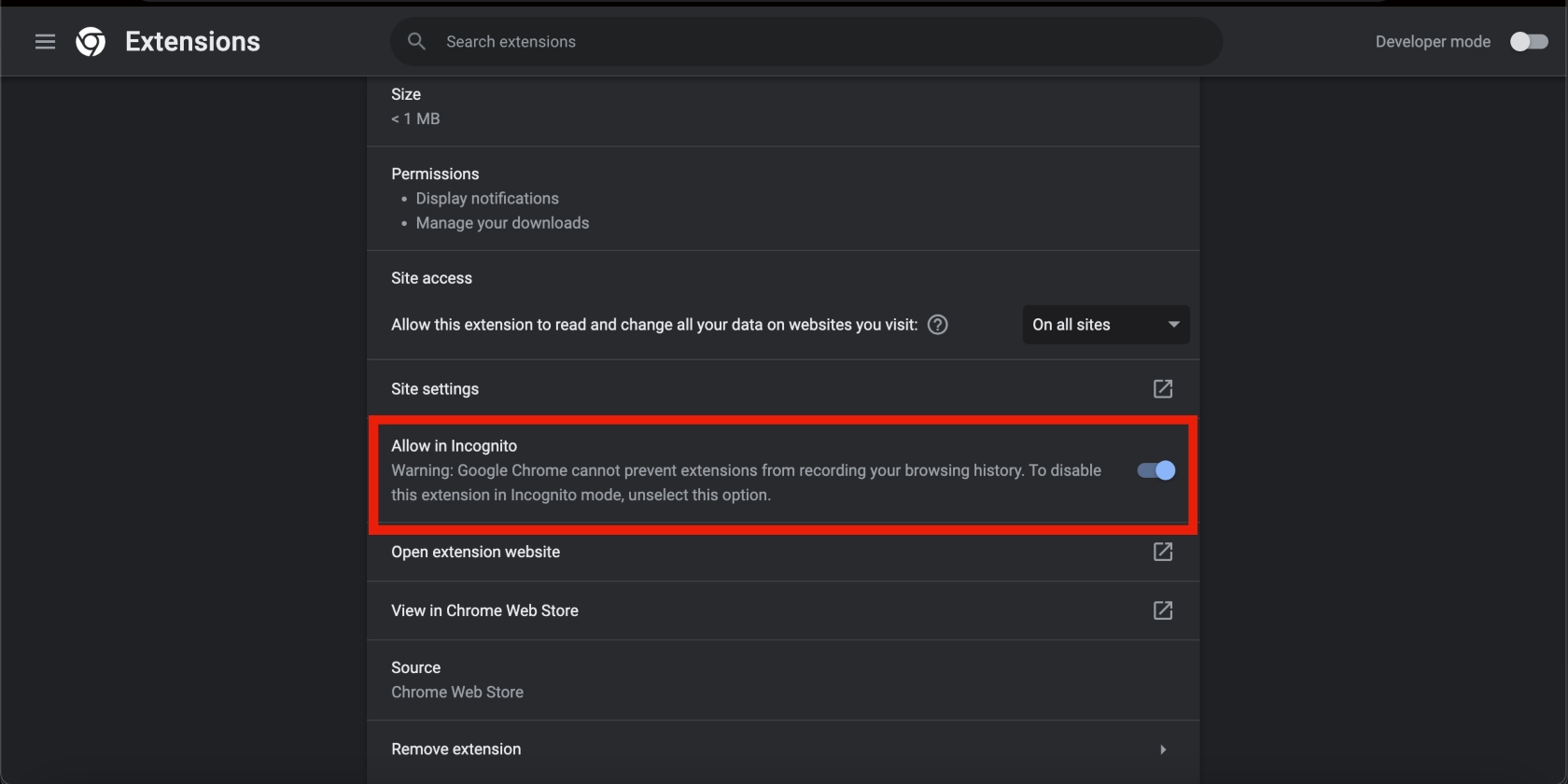Click the Incognito warning description text
The image size is (1568, 784).
coord(747,483)
